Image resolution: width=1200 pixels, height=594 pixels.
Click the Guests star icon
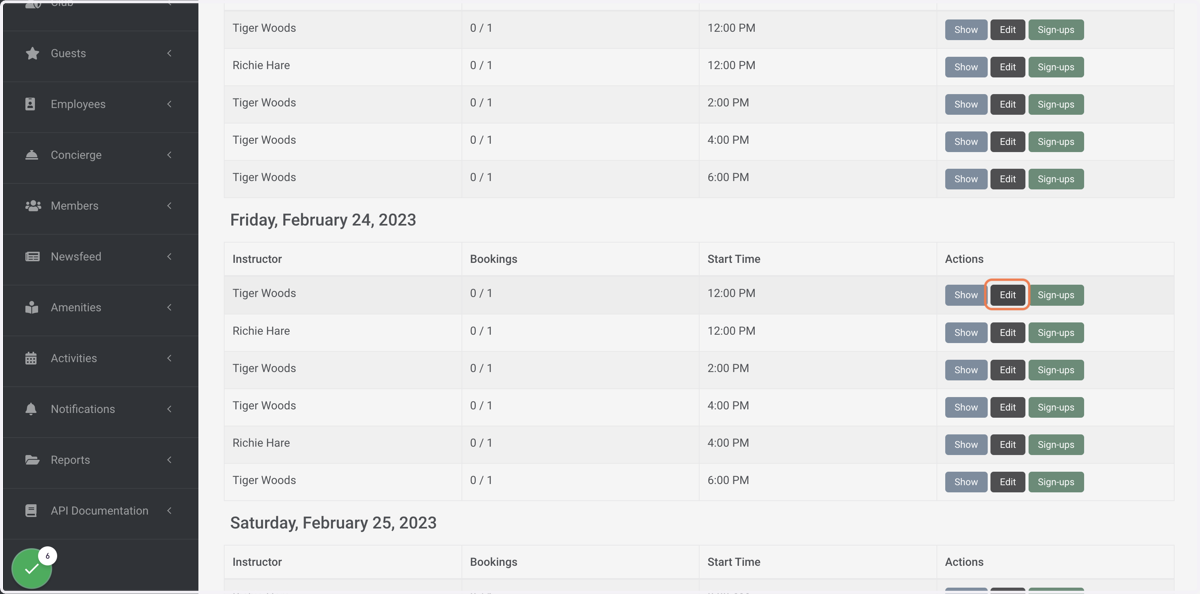pyautogui.click(x=32, y=53)
